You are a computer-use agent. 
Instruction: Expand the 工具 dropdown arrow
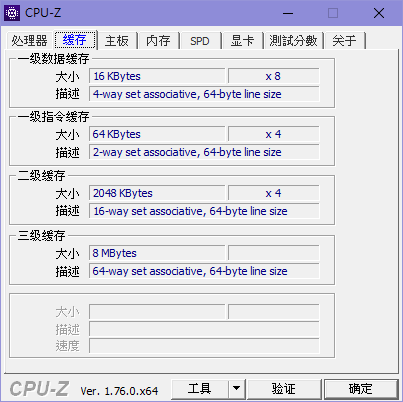click(237, 389)
